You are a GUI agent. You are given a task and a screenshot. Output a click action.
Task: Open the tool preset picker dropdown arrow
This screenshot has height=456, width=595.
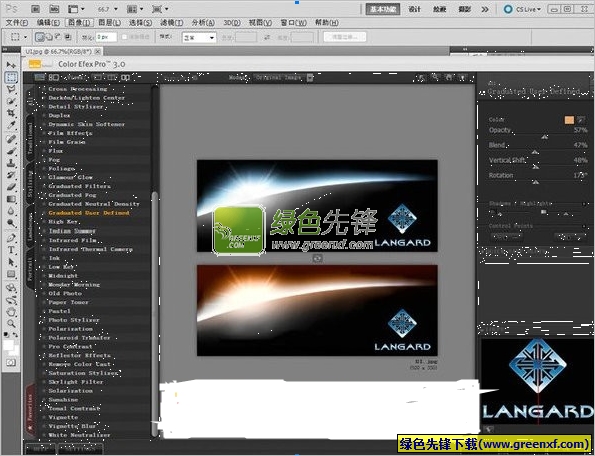(25, 37)
